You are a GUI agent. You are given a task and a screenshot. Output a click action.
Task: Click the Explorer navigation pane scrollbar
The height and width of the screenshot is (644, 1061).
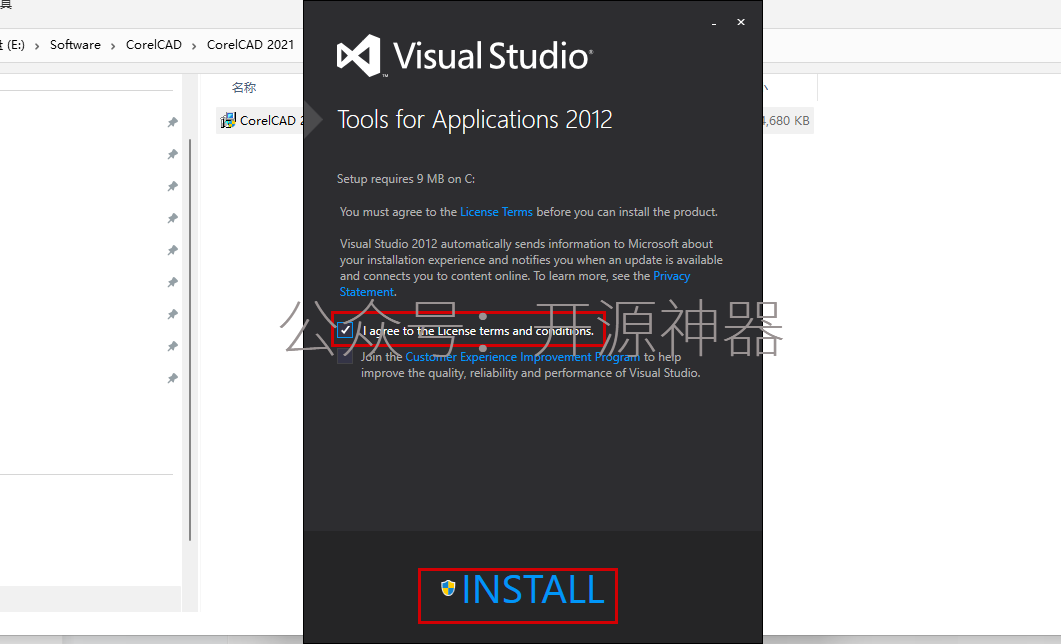tap(190, 340)
